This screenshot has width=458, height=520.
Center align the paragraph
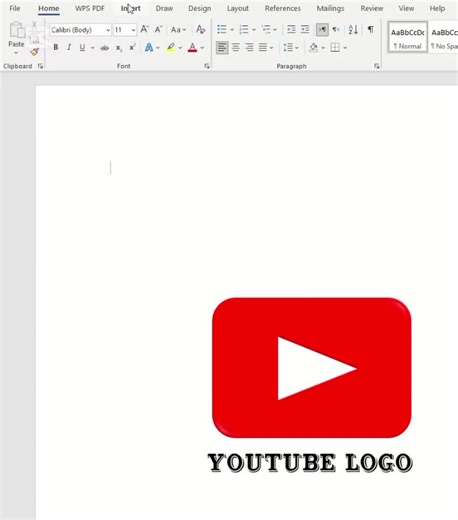236,48
